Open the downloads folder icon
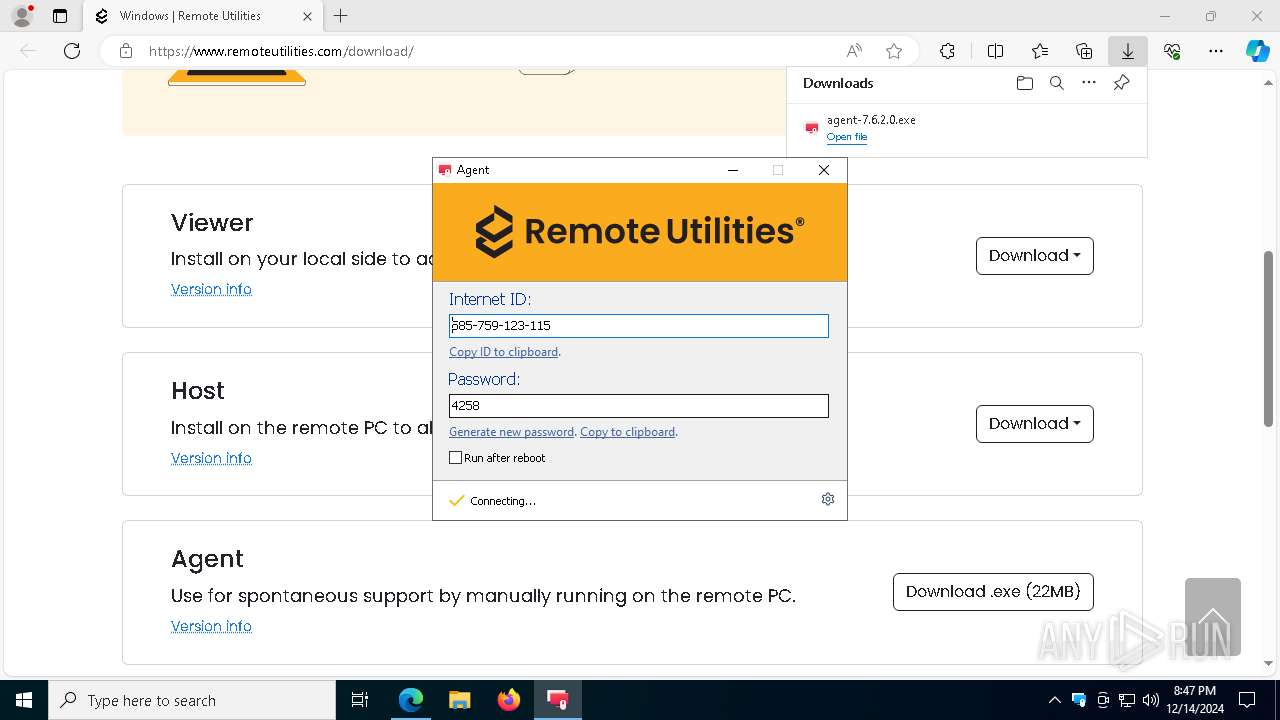1280x720 pixels. pos(1025,83)
